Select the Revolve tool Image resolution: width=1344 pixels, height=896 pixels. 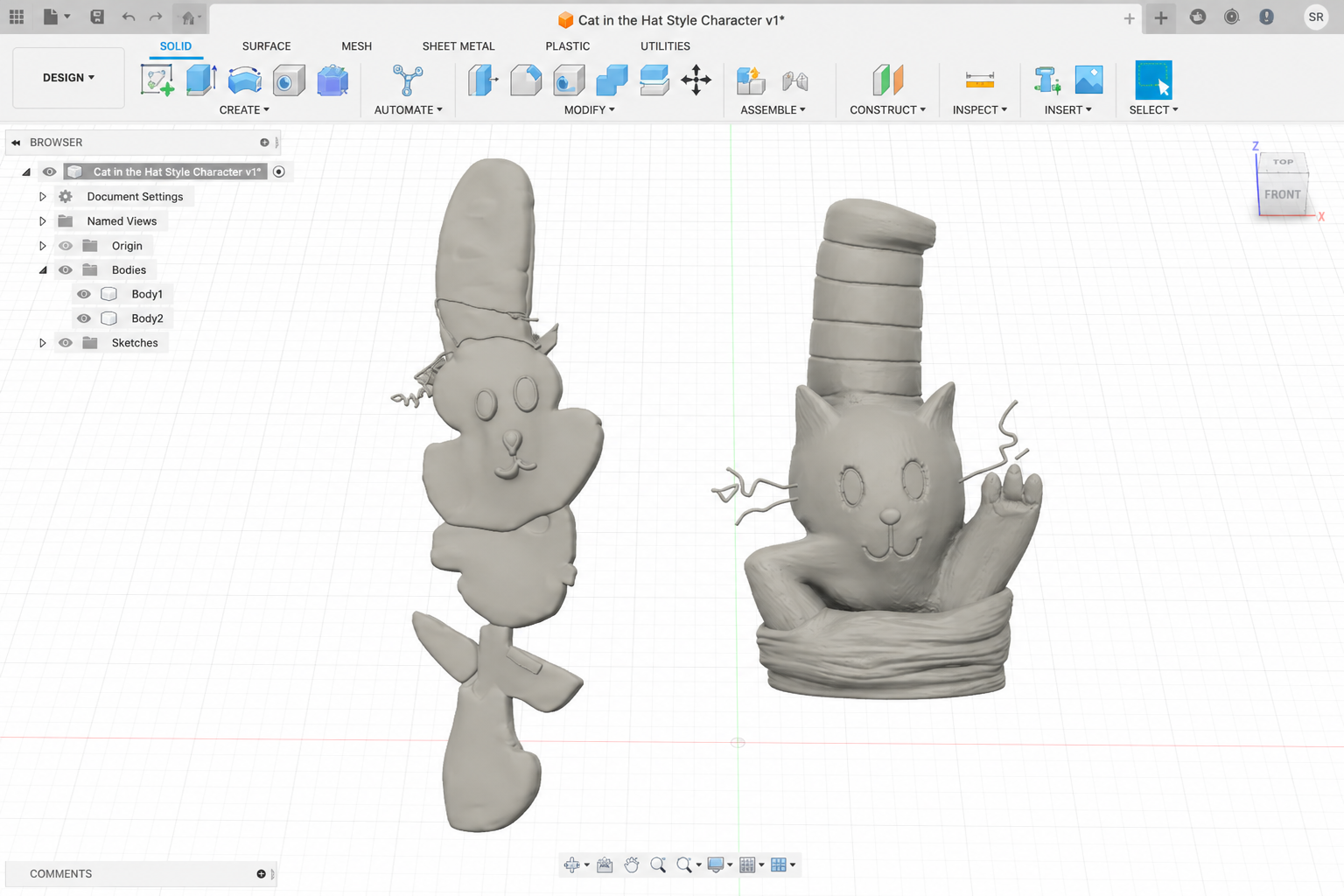[x=245, y=80]
